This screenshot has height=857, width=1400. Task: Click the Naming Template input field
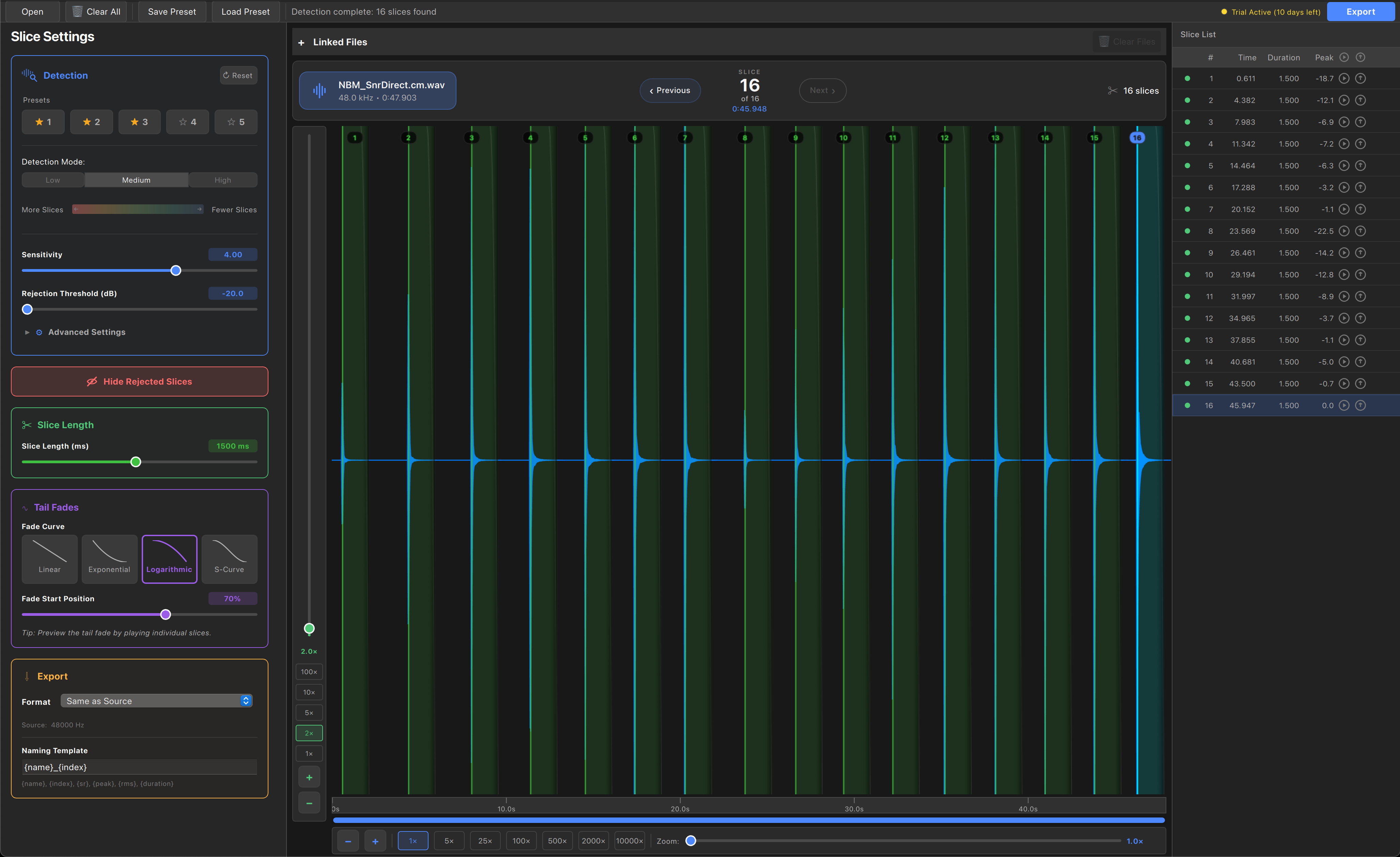139,767
